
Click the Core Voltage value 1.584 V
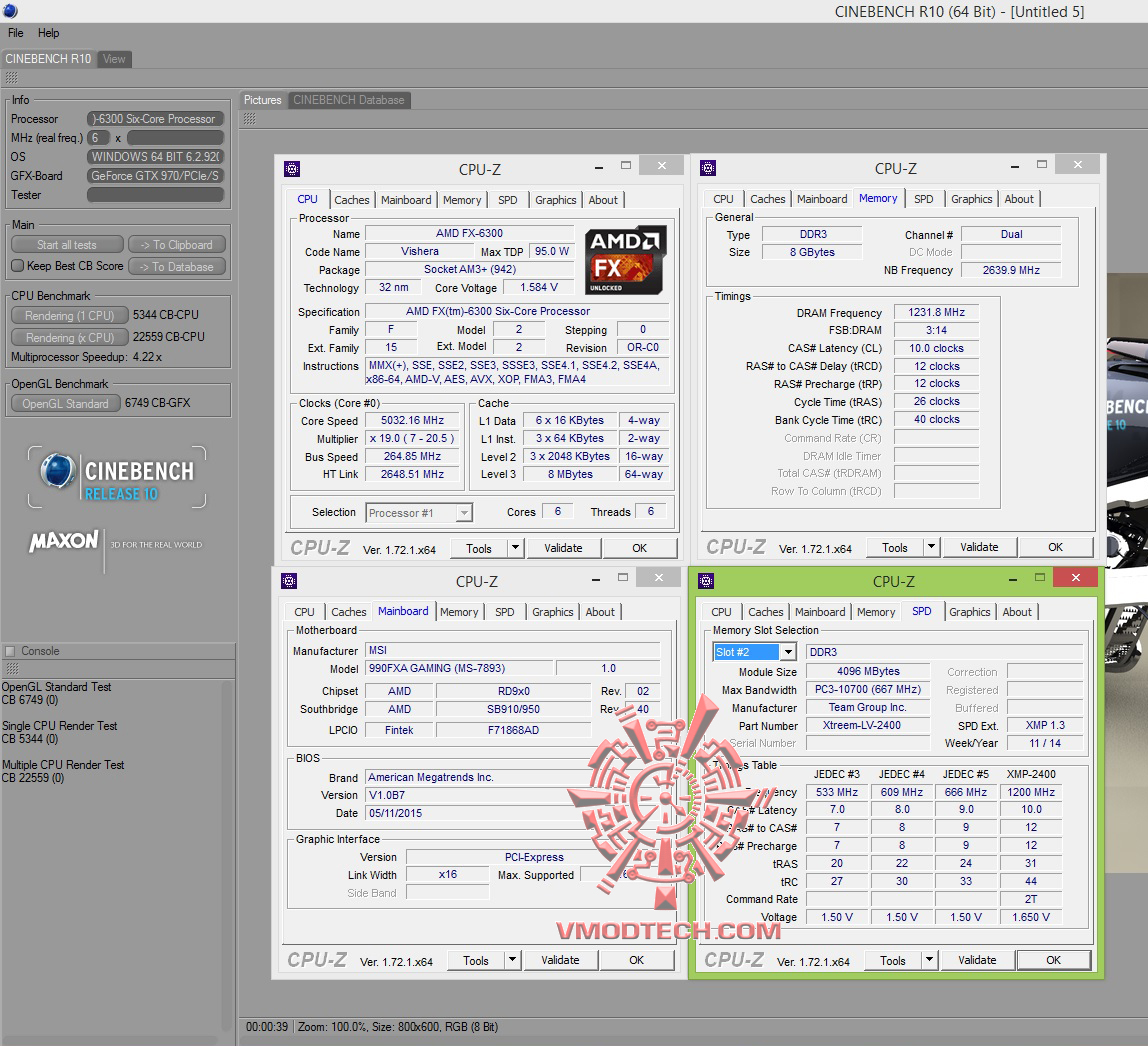click(539, 288)
